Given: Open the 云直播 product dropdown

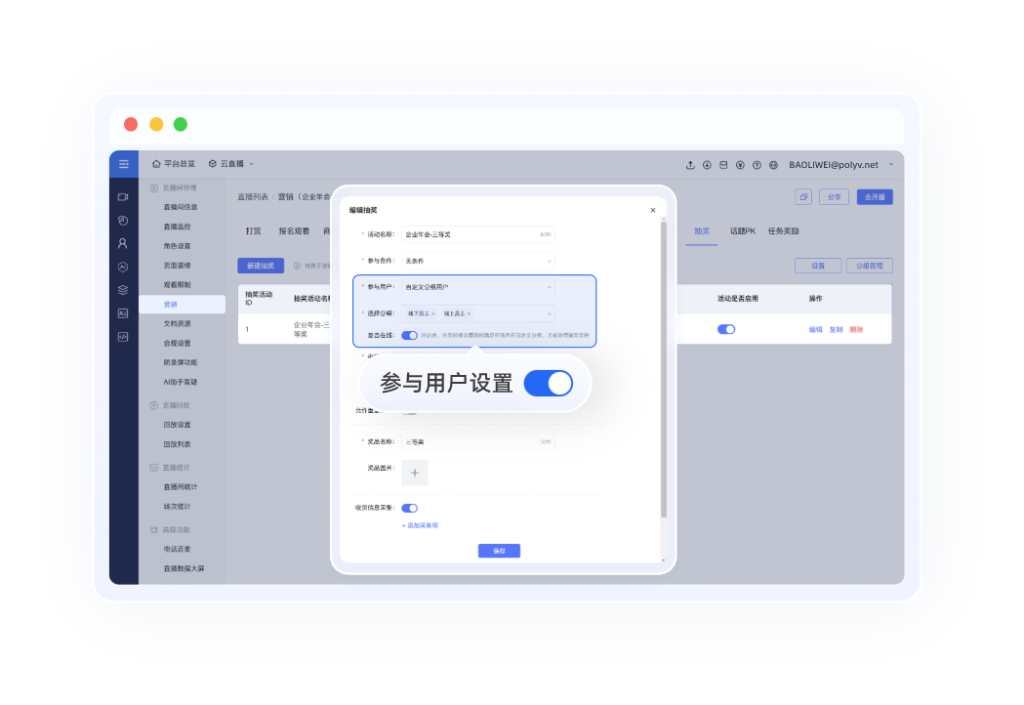Looking at the screenshot, I should click(x=231, y=164).
